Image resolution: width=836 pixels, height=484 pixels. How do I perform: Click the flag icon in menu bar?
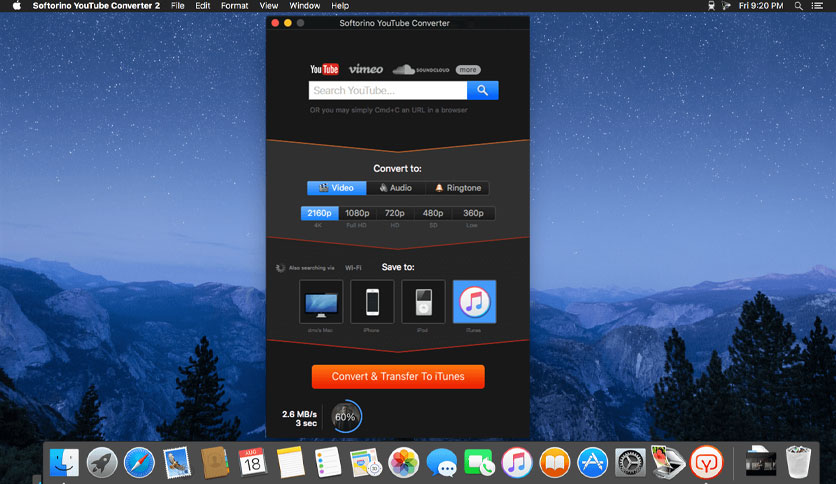point(726,6)
